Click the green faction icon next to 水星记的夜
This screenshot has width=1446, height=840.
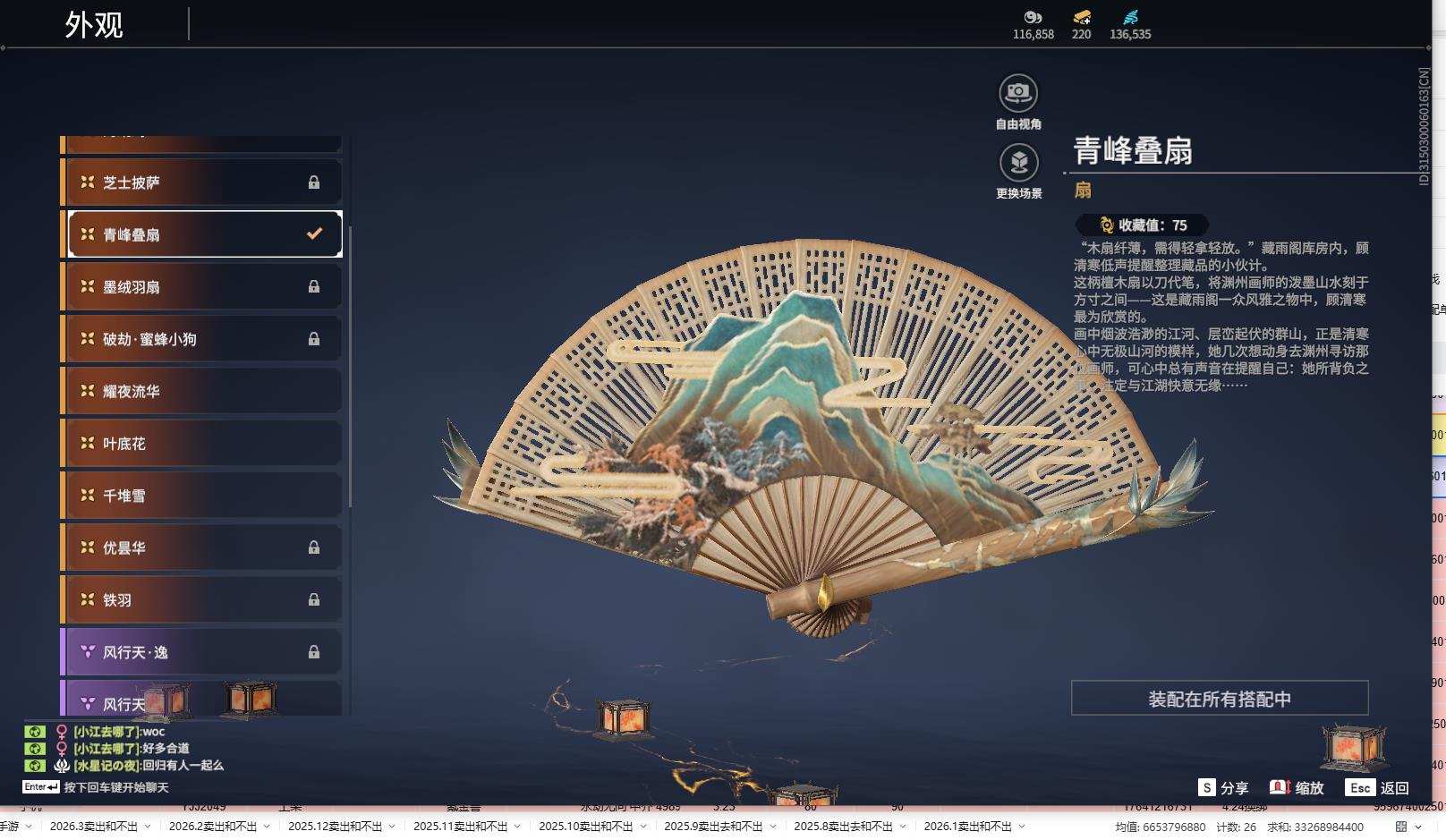34,766
